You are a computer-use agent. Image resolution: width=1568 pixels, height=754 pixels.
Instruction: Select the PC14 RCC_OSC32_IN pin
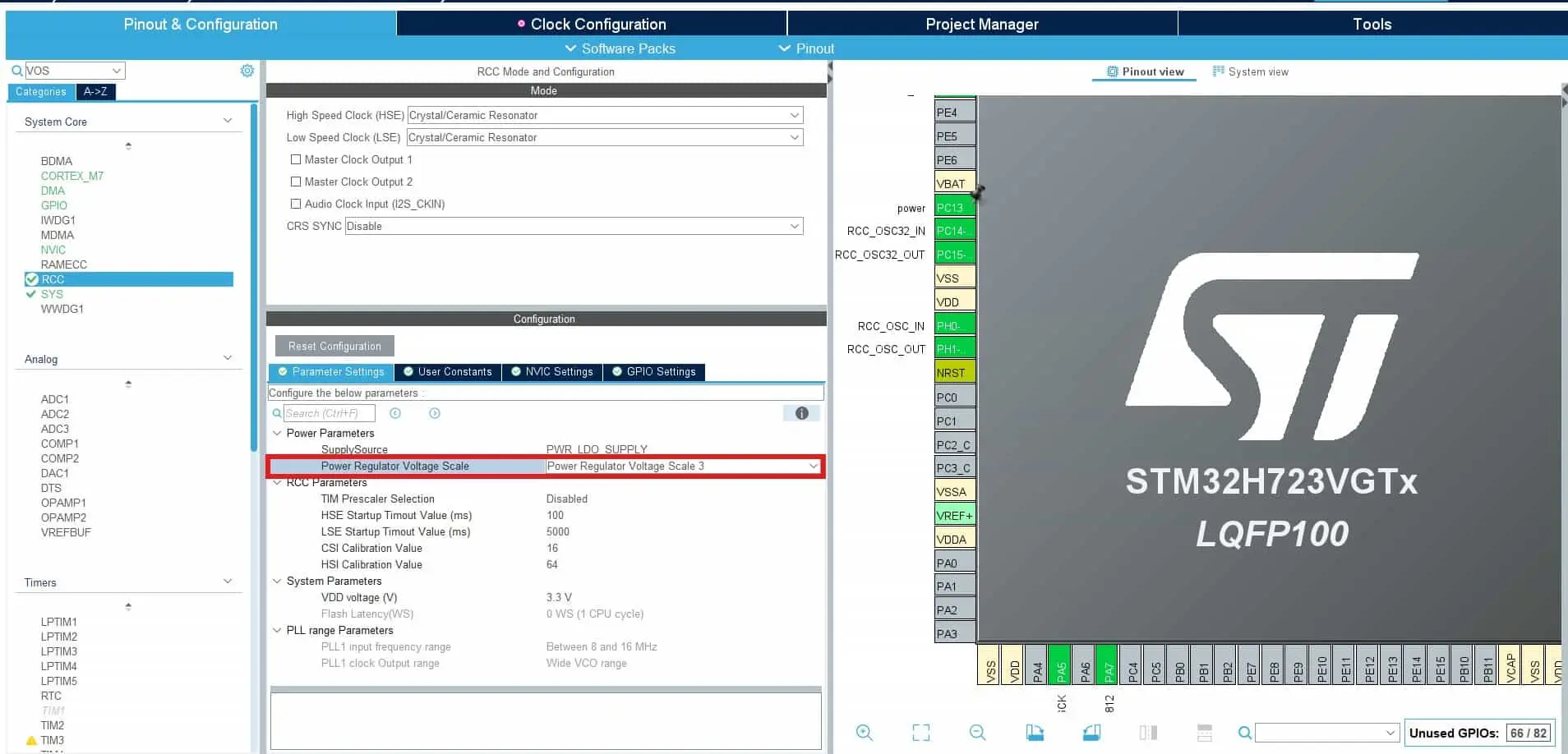click(955, 231)
